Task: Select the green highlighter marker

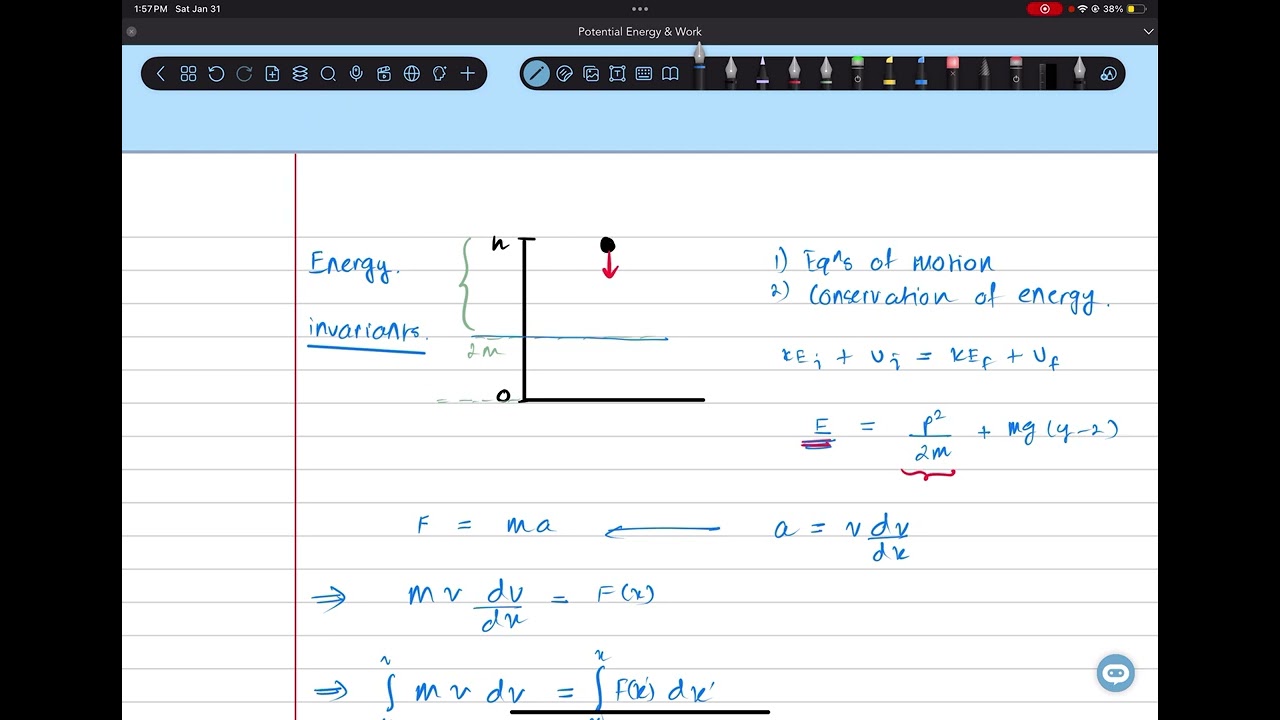Action: click(x=857, y=73)
